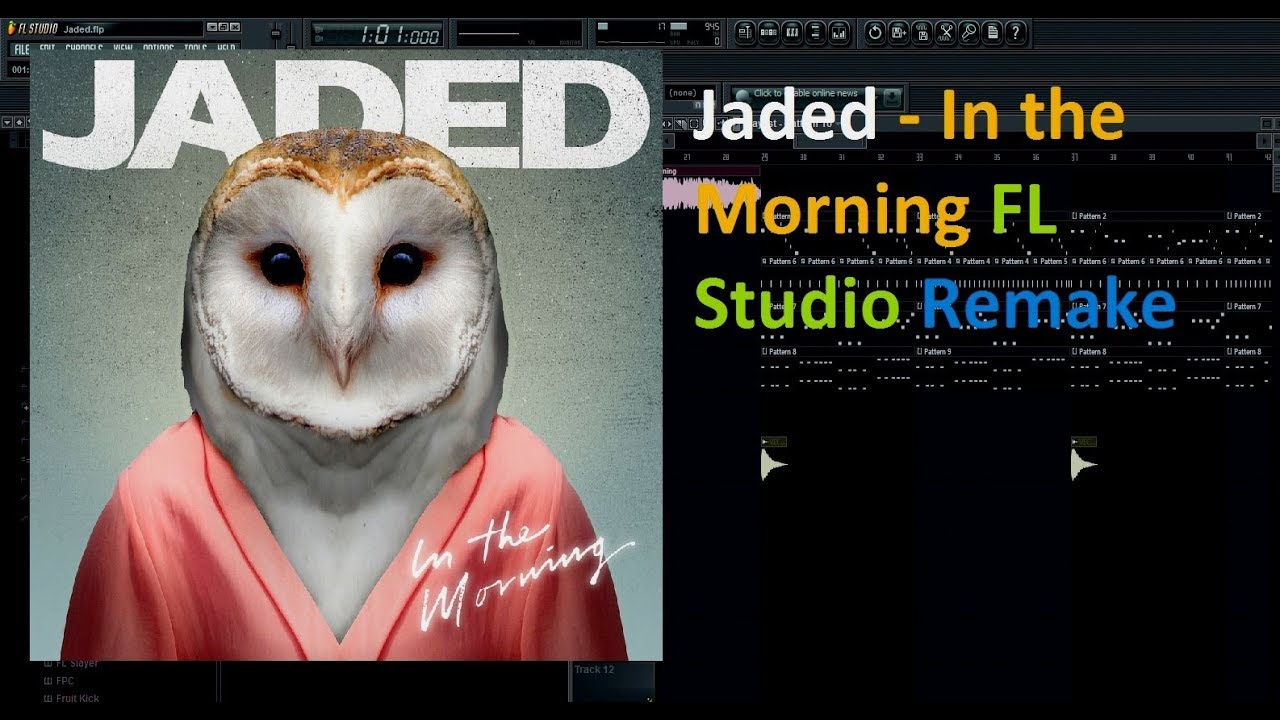Open the OPTIONS menu
This screenshot has width=1280, height=720.
click(158, 48)
